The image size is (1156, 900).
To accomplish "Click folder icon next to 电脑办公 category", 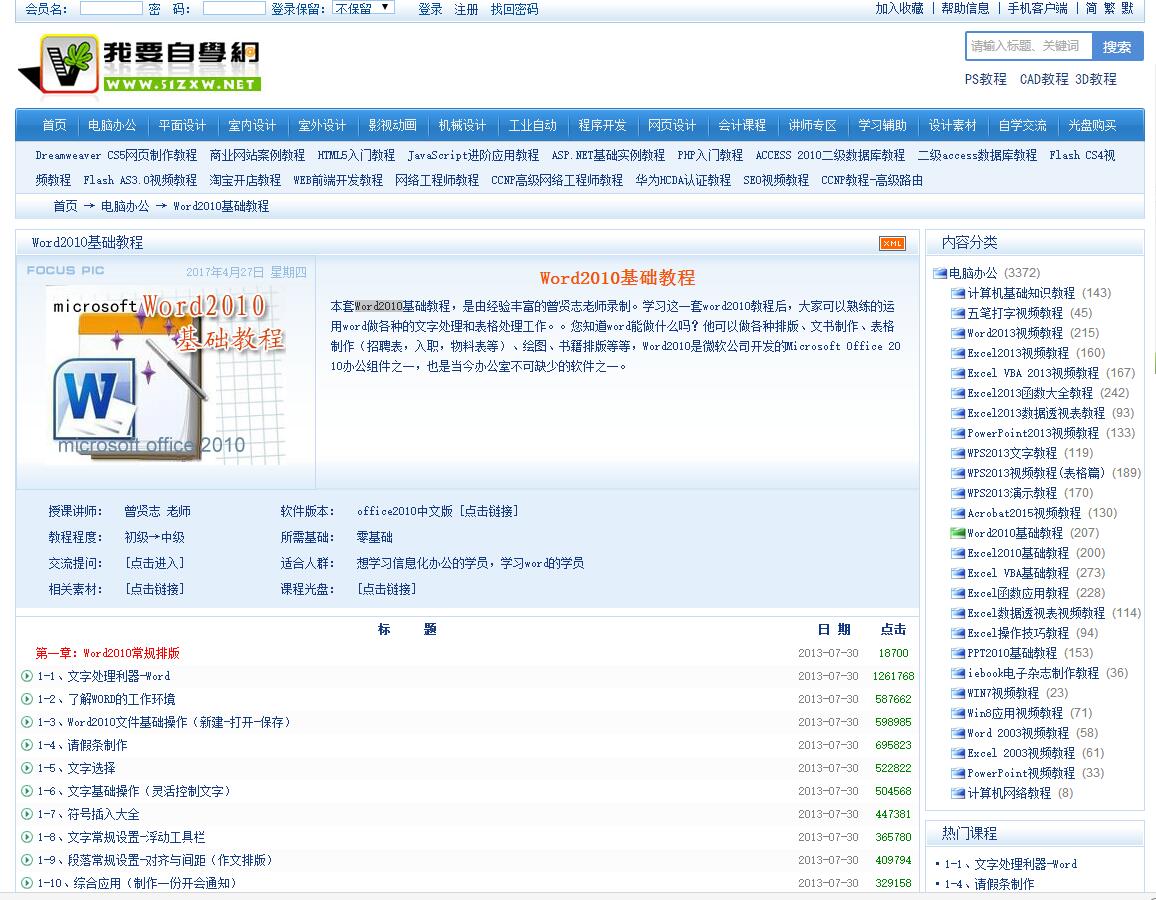I will coord(940,273).
